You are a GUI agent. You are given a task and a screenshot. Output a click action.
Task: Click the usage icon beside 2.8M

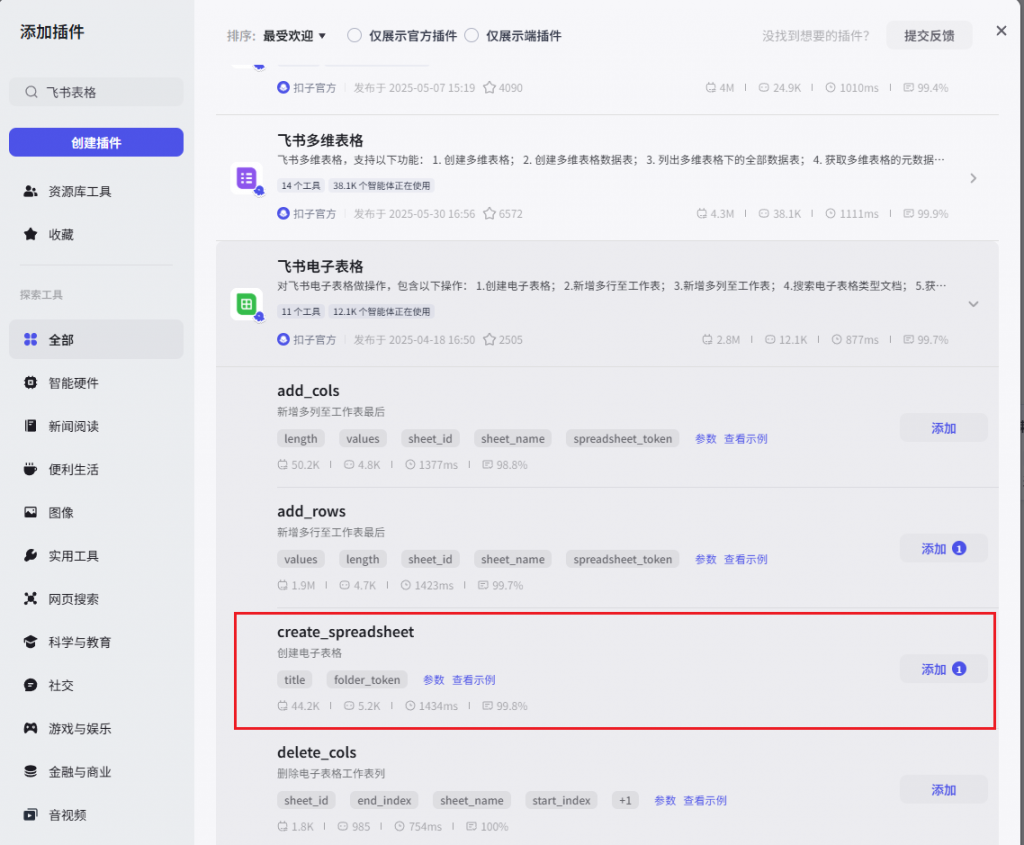707,340
